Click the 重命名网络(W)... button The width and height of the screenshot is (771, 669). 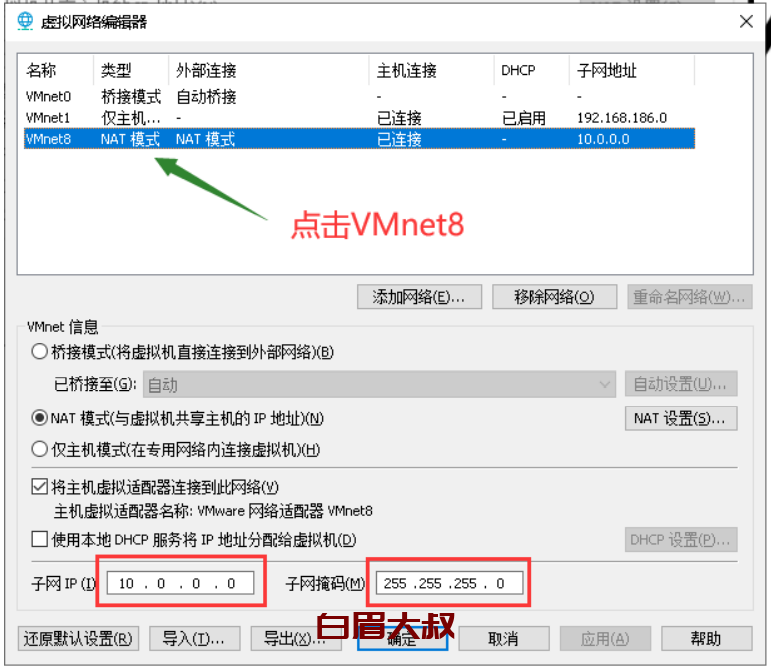point(689,297)
